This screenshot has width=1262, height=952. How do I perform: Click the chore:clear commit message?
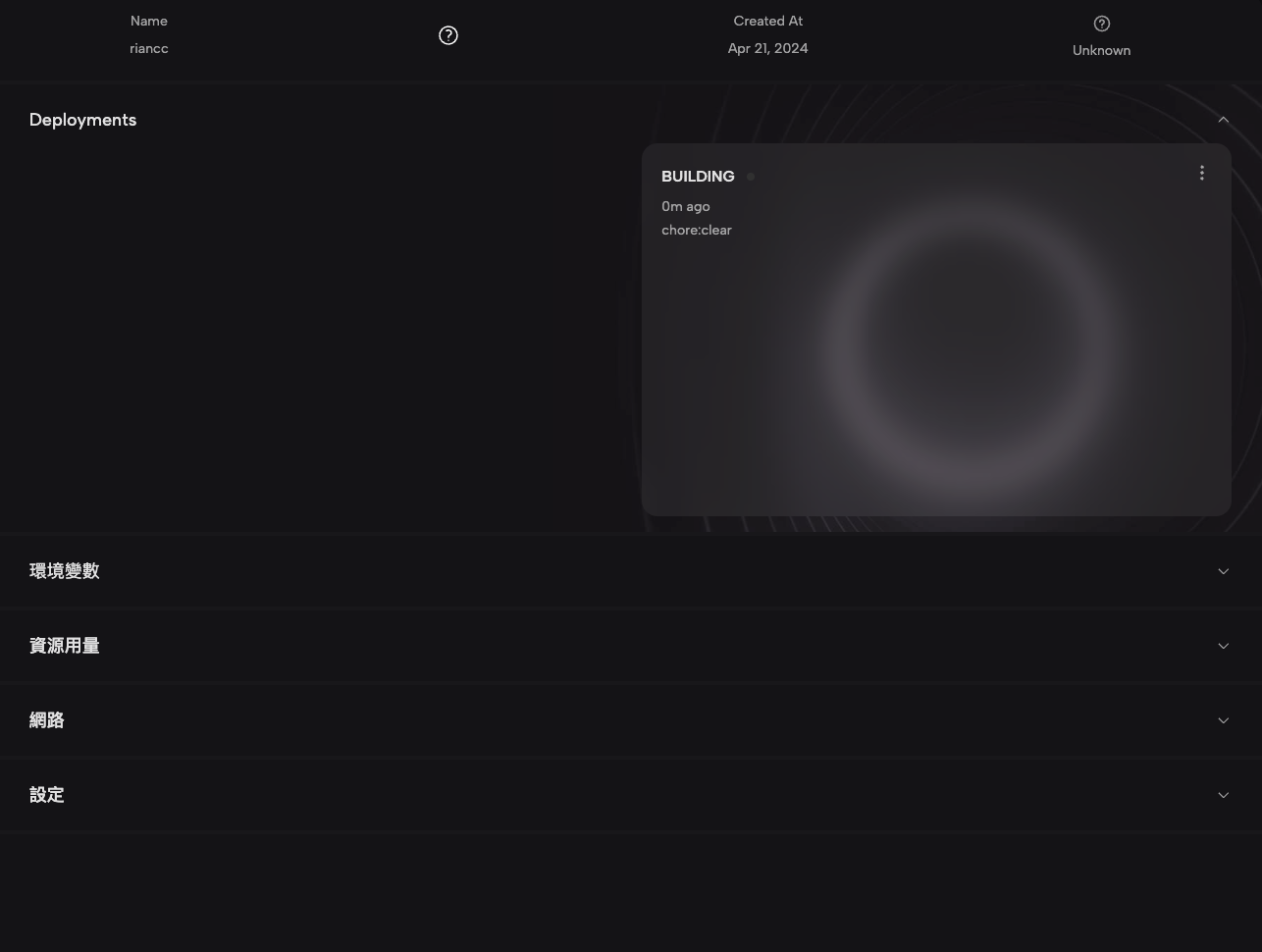click(x=696, y=230)
